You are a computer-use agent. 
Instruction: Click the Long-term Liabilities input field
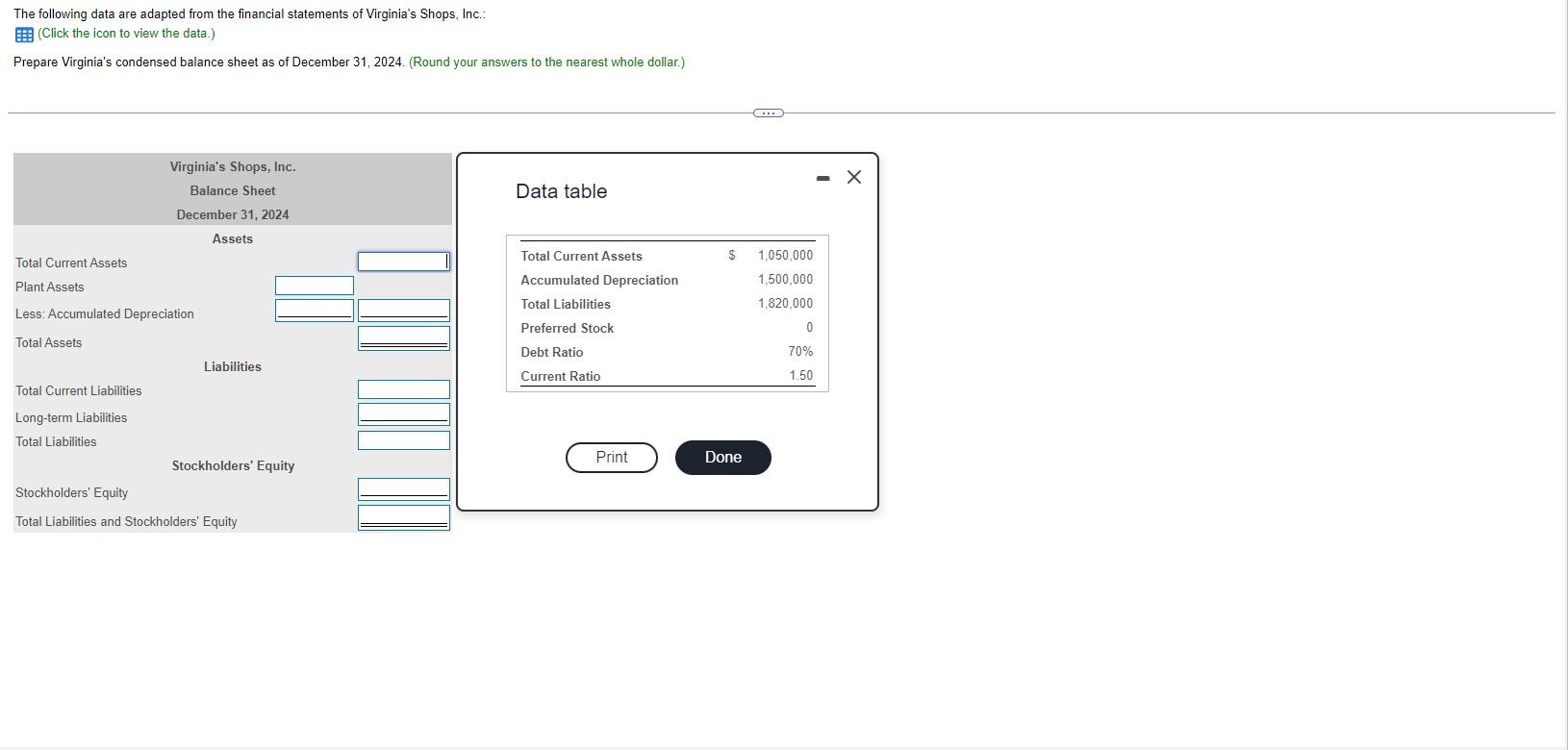coord(404,413)
